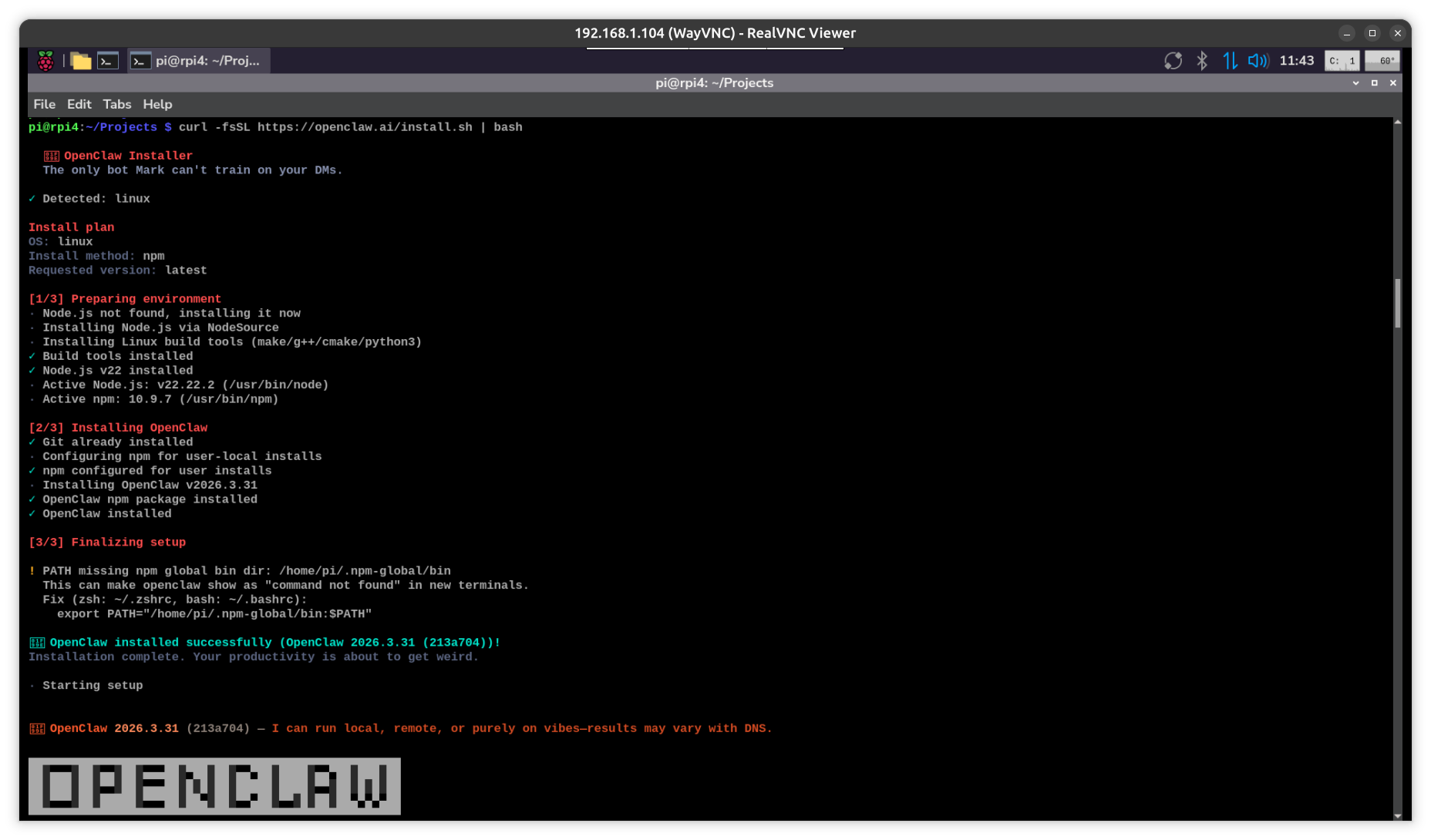Image resolution: width=1431 pixels, height=840 pixels.
Task: Open the File menu in the terminal
Action: tap(44, 104)
